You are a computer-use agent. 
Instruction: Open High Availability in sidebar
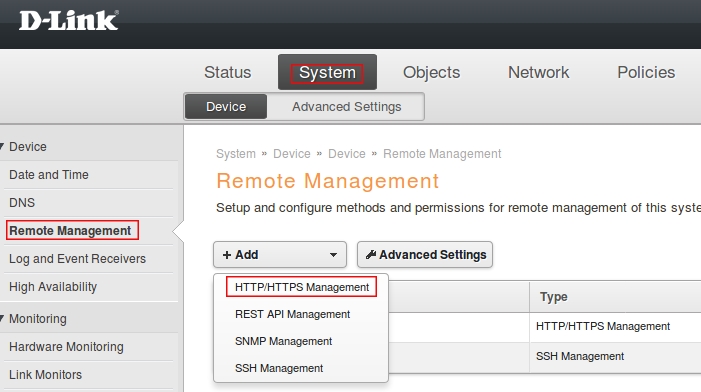[53, 287]
